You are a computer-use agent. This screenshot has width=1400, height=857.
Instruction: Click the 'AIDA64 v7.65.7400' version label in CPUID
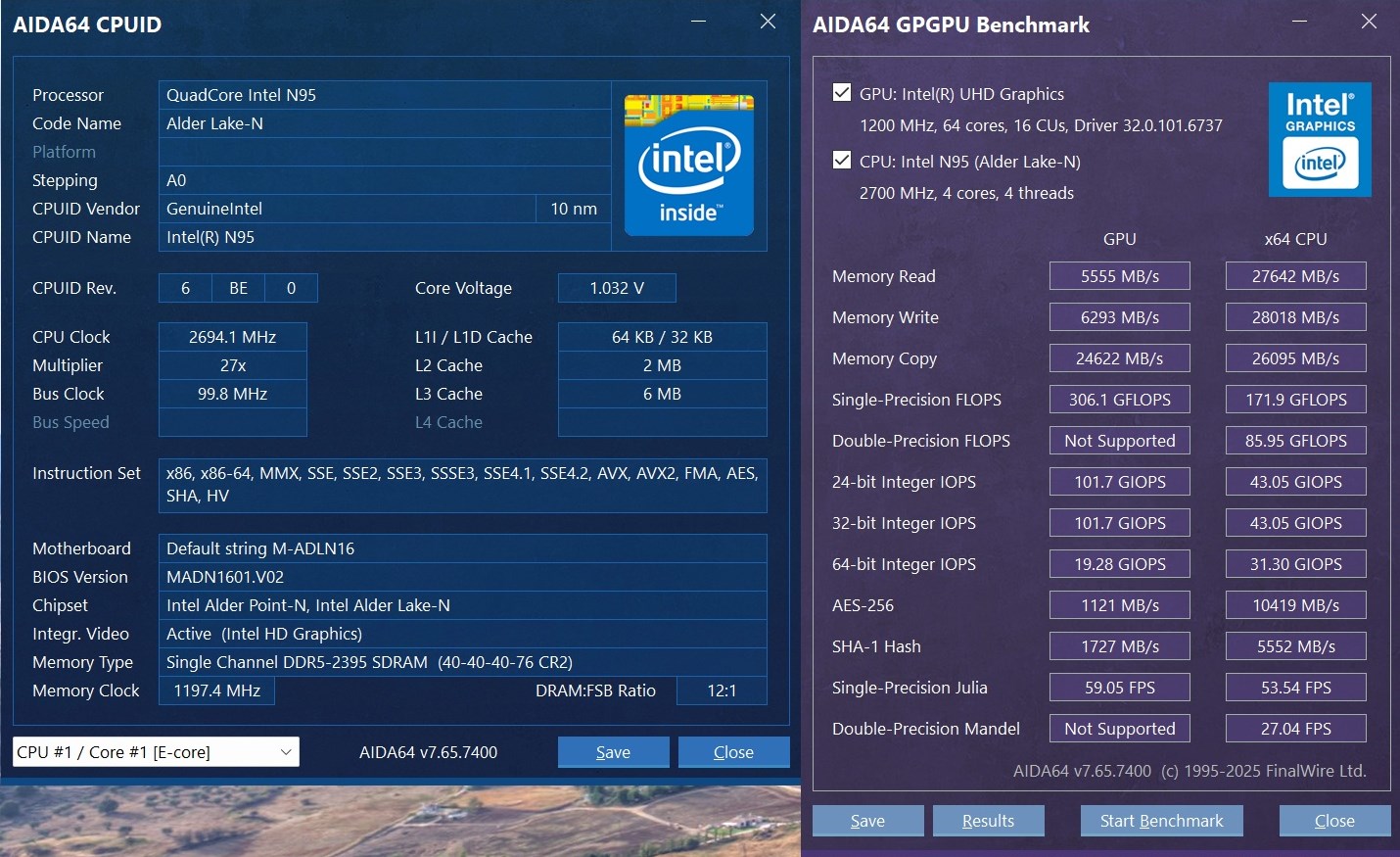[x=428, y=752]
